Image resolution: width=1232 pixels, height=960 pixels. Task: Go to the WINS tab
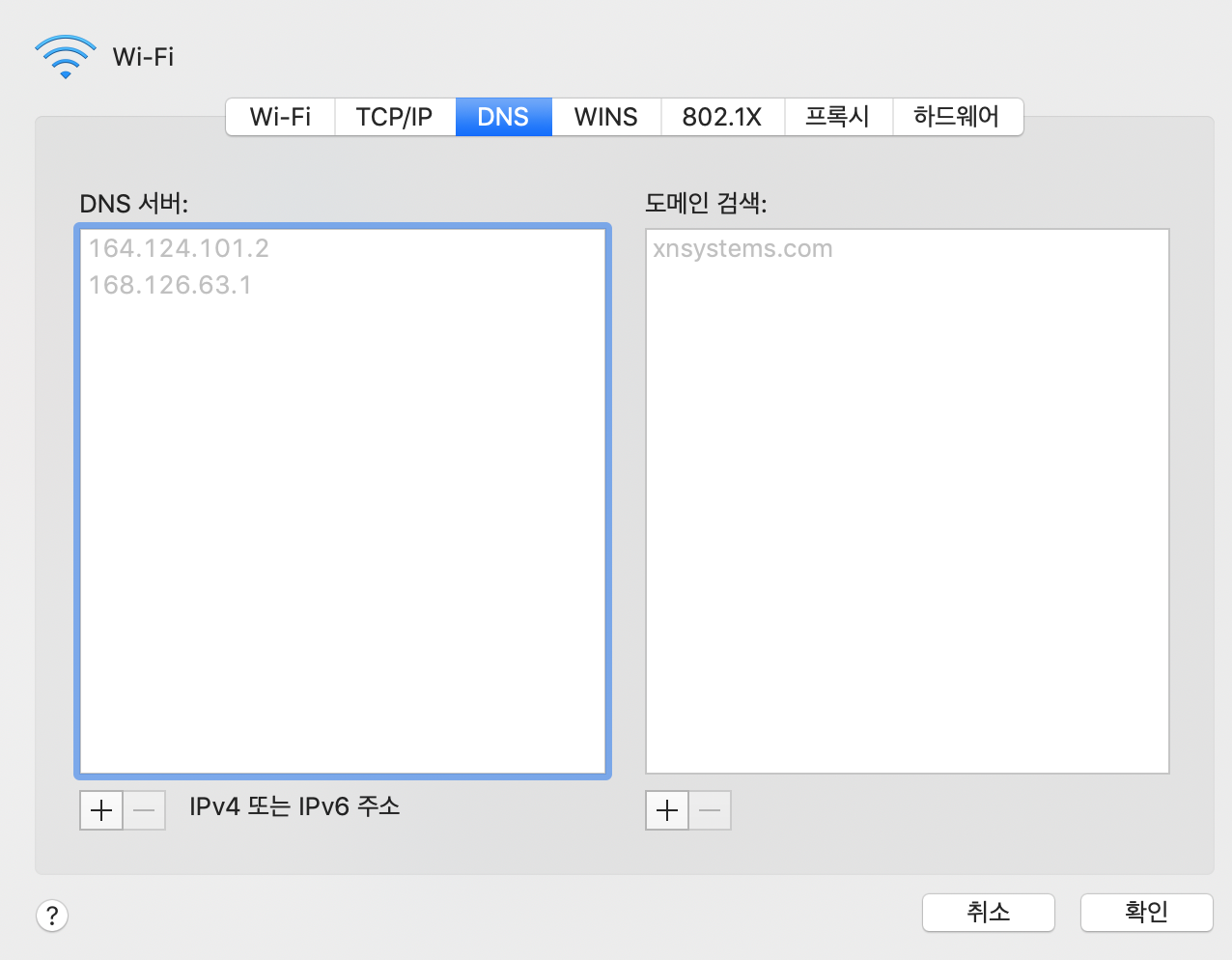tap(606, 117)
